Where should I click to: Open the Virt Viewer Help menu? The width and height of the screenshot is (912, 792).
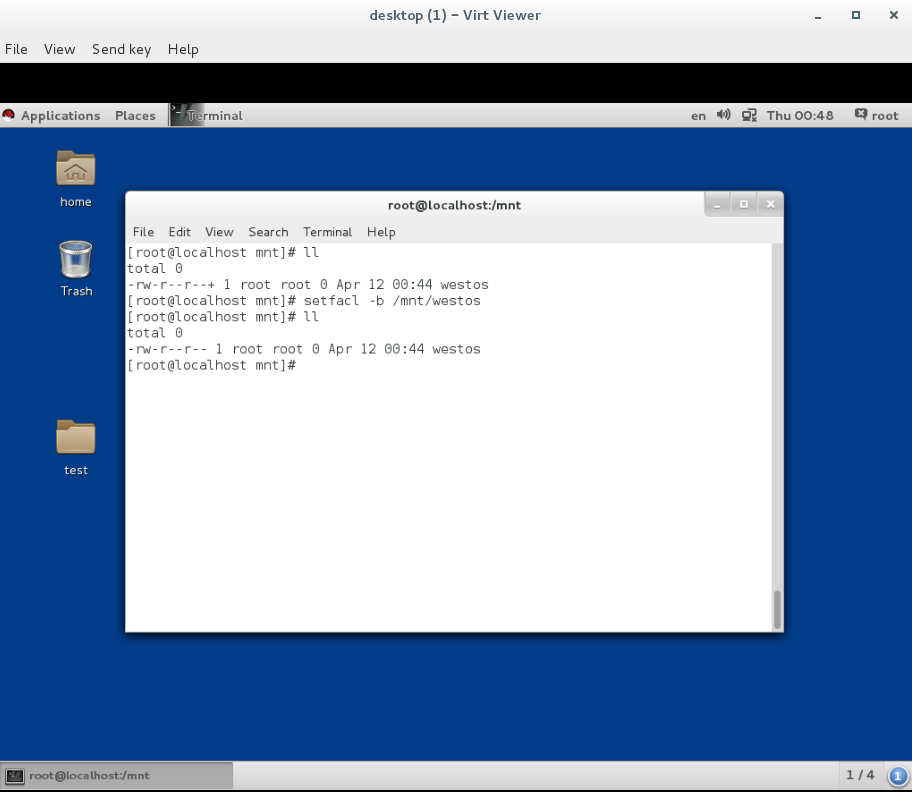click(x=183, y=49)
